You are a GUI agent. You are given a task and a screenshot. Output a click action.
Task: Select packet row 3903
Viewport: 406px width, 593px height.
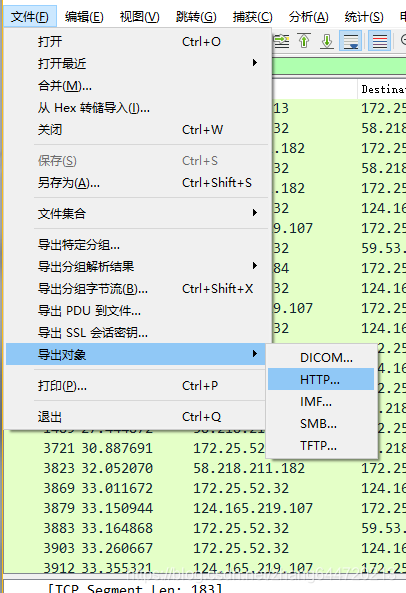point(205,548)
